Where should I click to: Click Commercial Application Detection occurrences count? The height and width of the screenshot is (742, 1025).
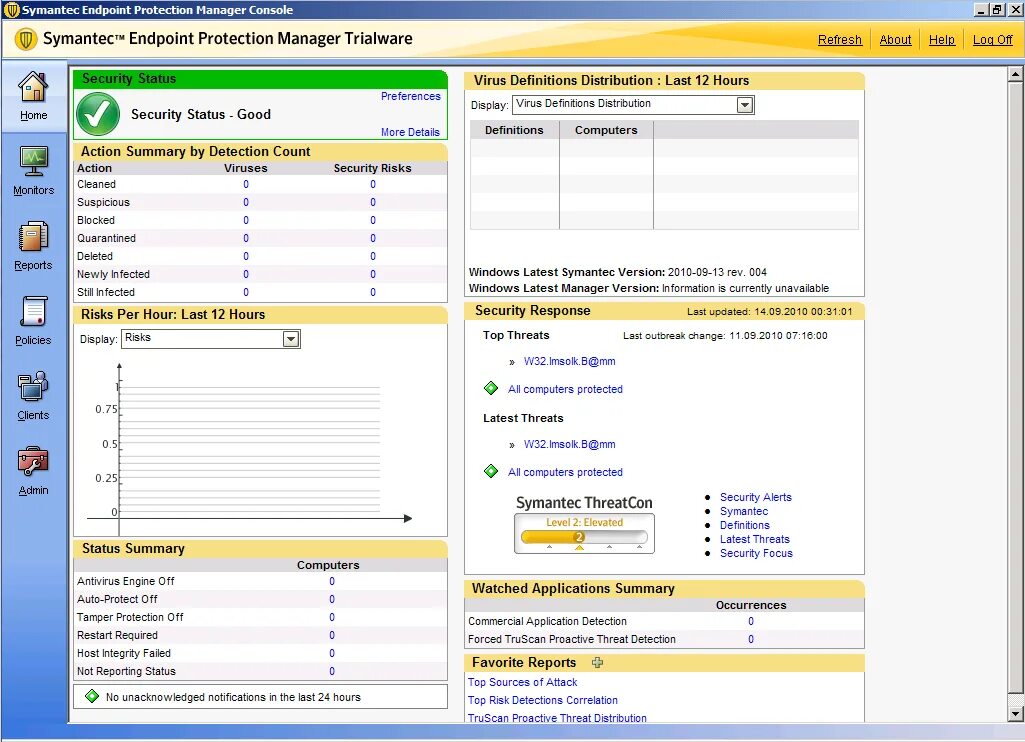pyautogui.click(x=750, y=621)
